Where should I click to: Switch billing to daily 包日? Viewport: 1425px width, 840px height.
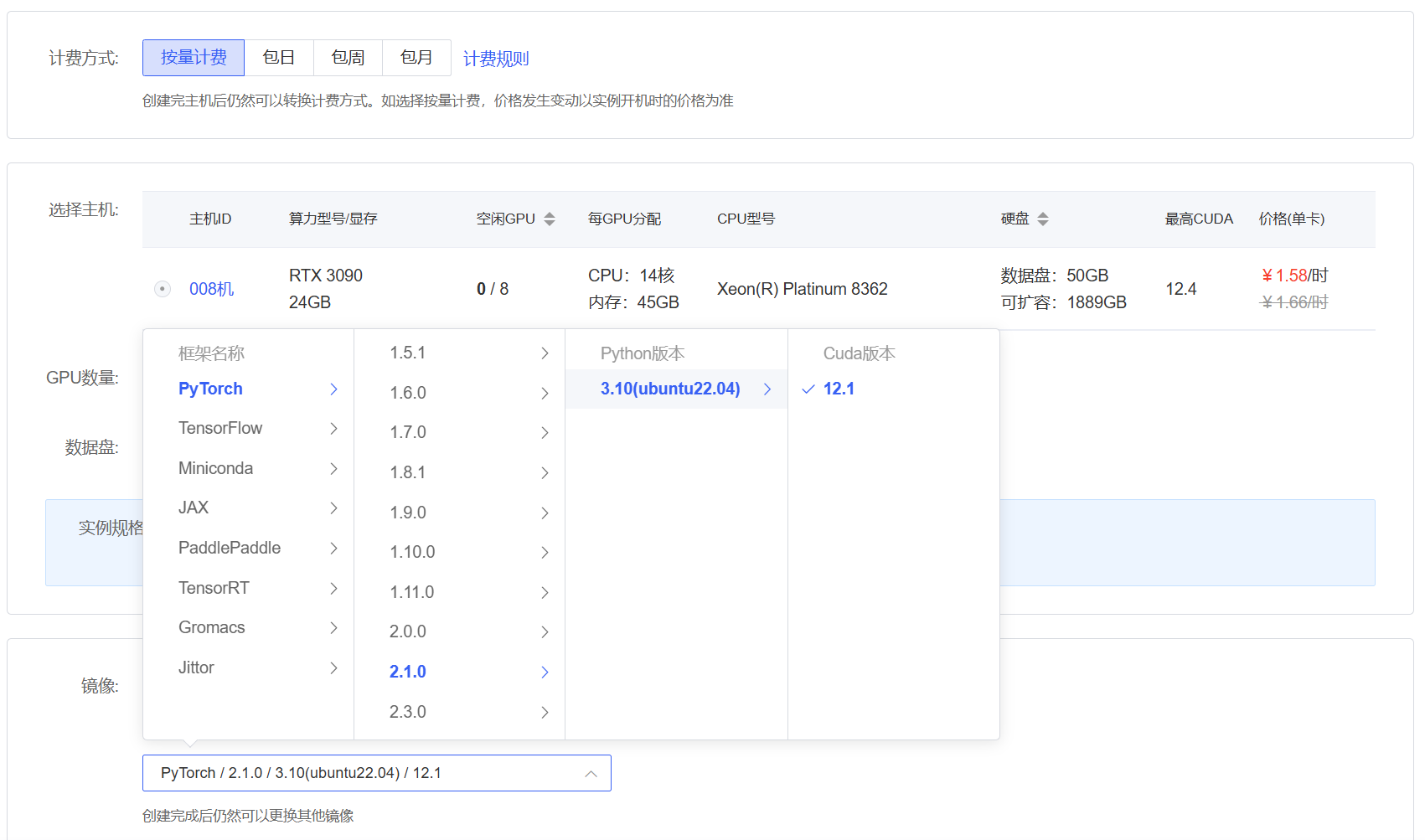click(x=279, y=58)
